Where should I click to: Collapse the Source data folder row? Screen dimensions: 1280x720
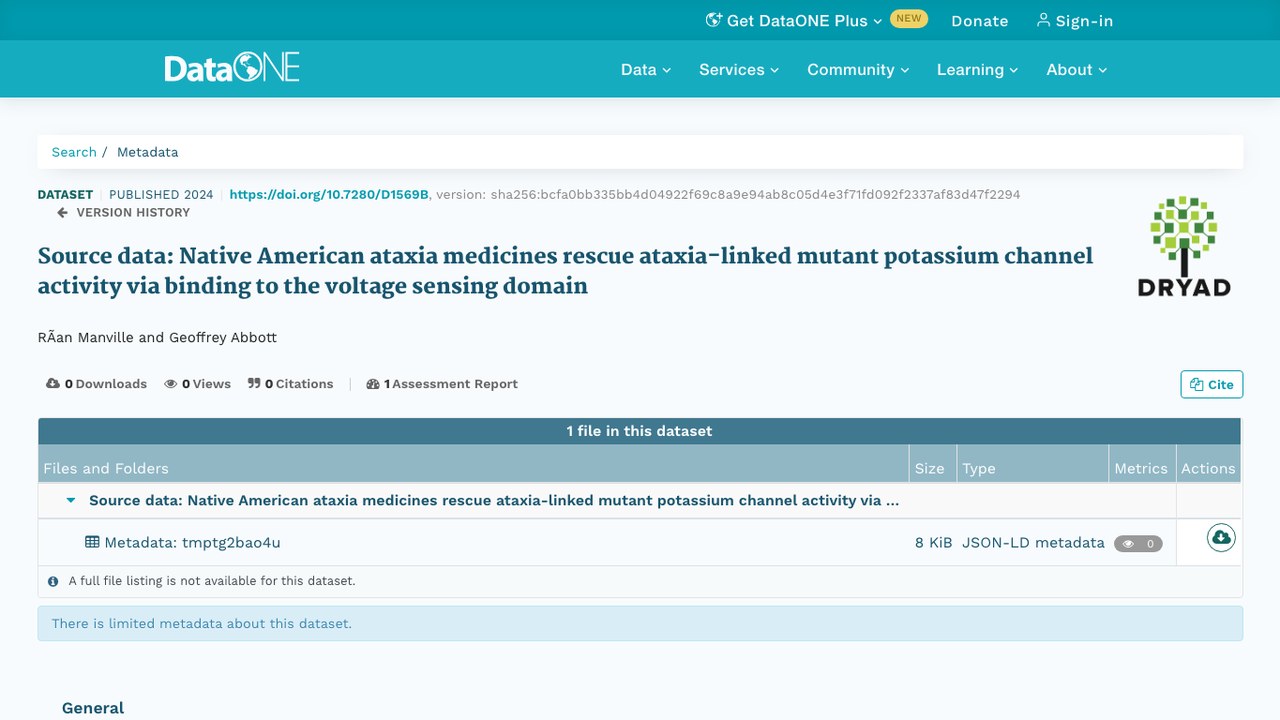click(70, 501)
